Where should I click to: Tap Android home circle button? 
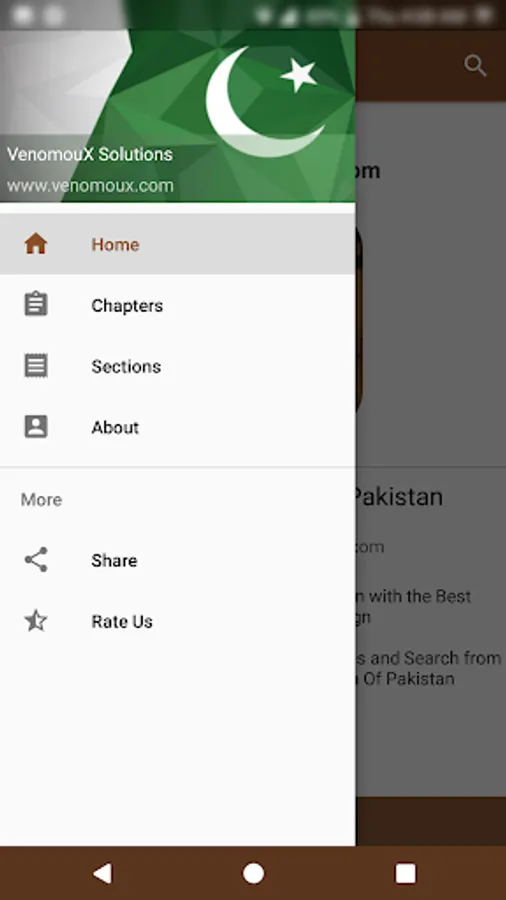pos(253,873)
